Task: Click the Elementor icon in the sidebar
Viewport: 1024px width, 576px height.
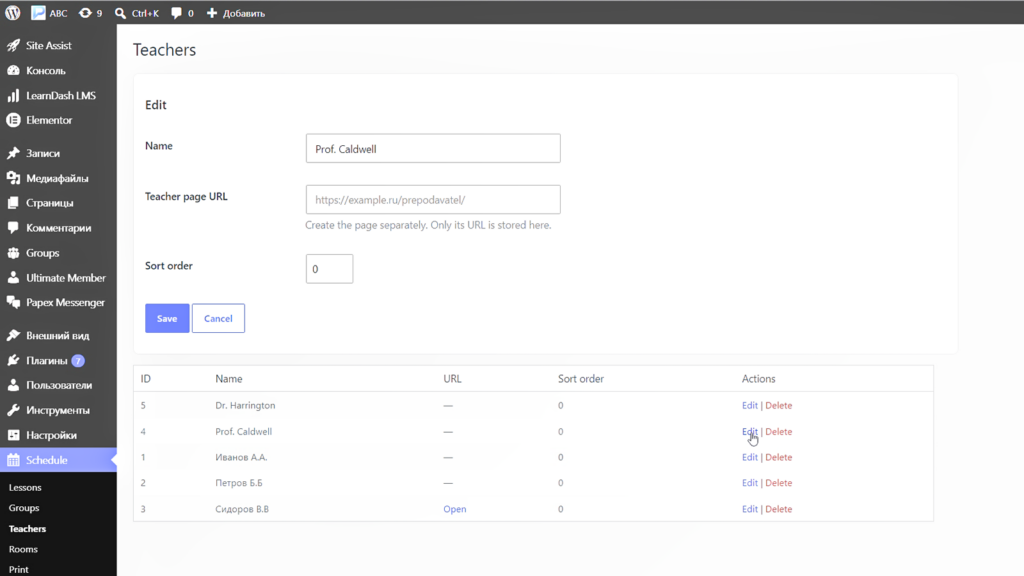Action: pyautogui.click(x=13, y=120)
